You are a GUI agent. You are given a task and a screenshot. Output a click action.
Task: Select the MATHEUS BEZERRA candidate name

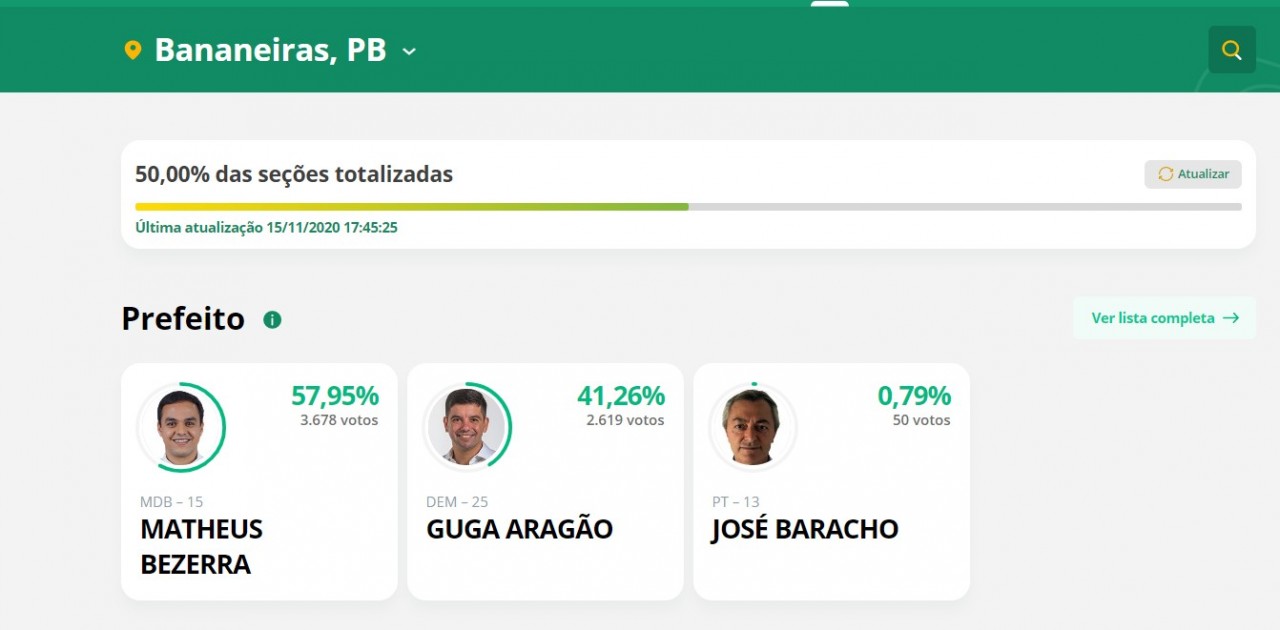[202, 547]
